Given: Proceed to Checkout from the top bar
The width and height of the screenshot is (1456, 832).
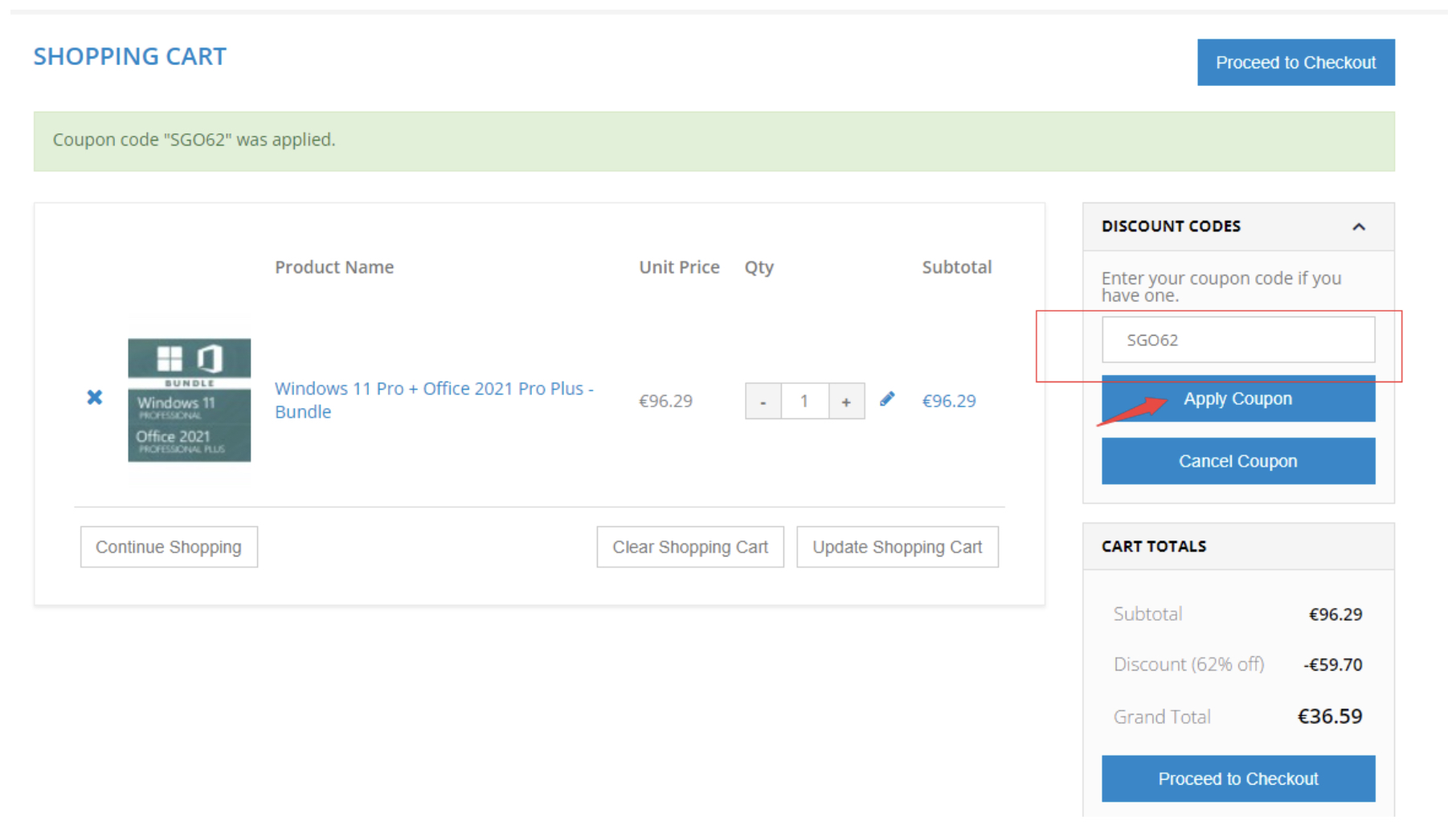Looking at the screenshot, I should pos(1295,62).
